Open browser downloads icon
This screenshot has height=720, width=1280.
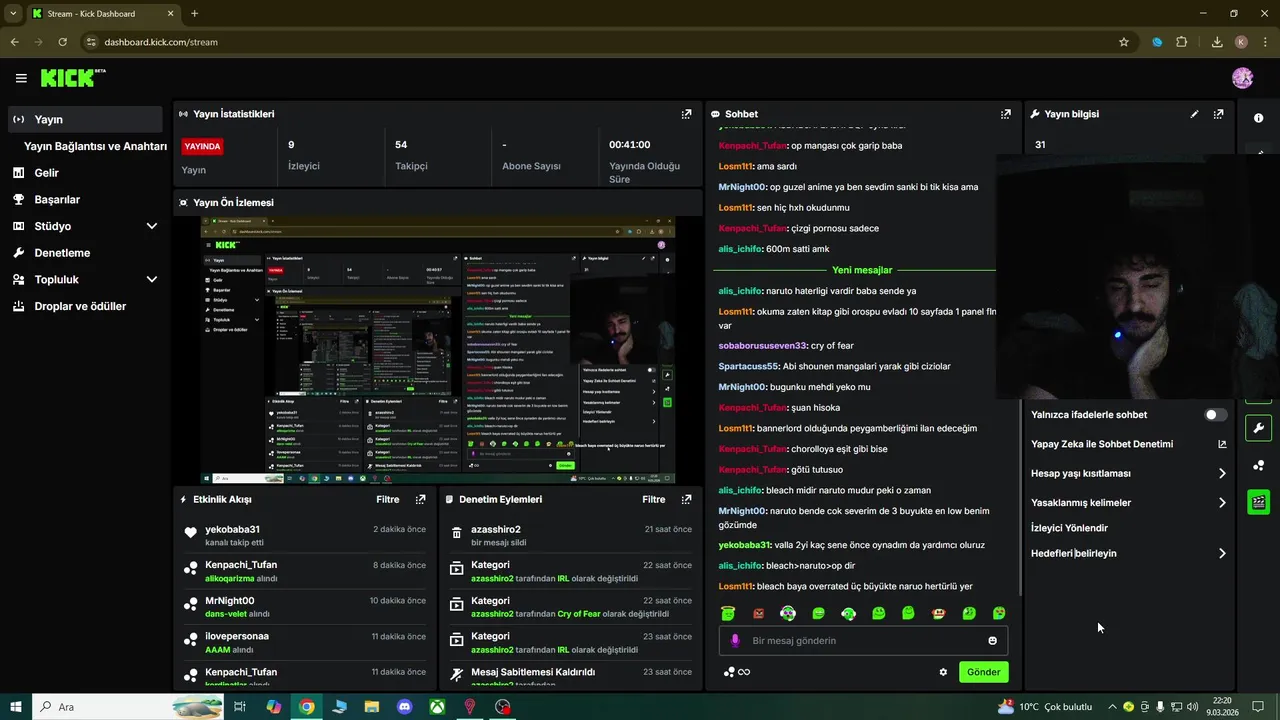(x=1216, y=42)
